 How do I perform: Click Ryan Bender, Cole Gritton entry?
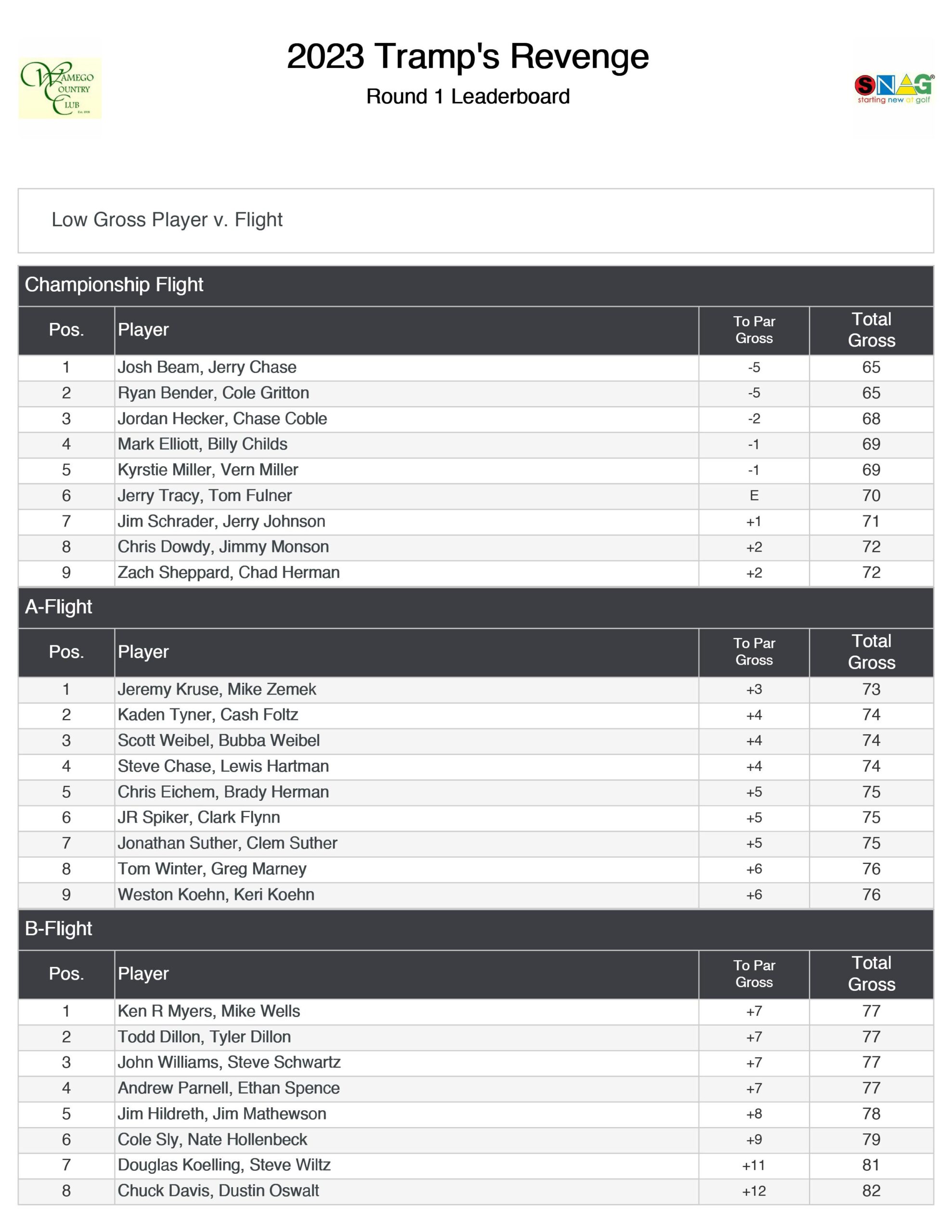pyautogui.click(x=213, y=393)
